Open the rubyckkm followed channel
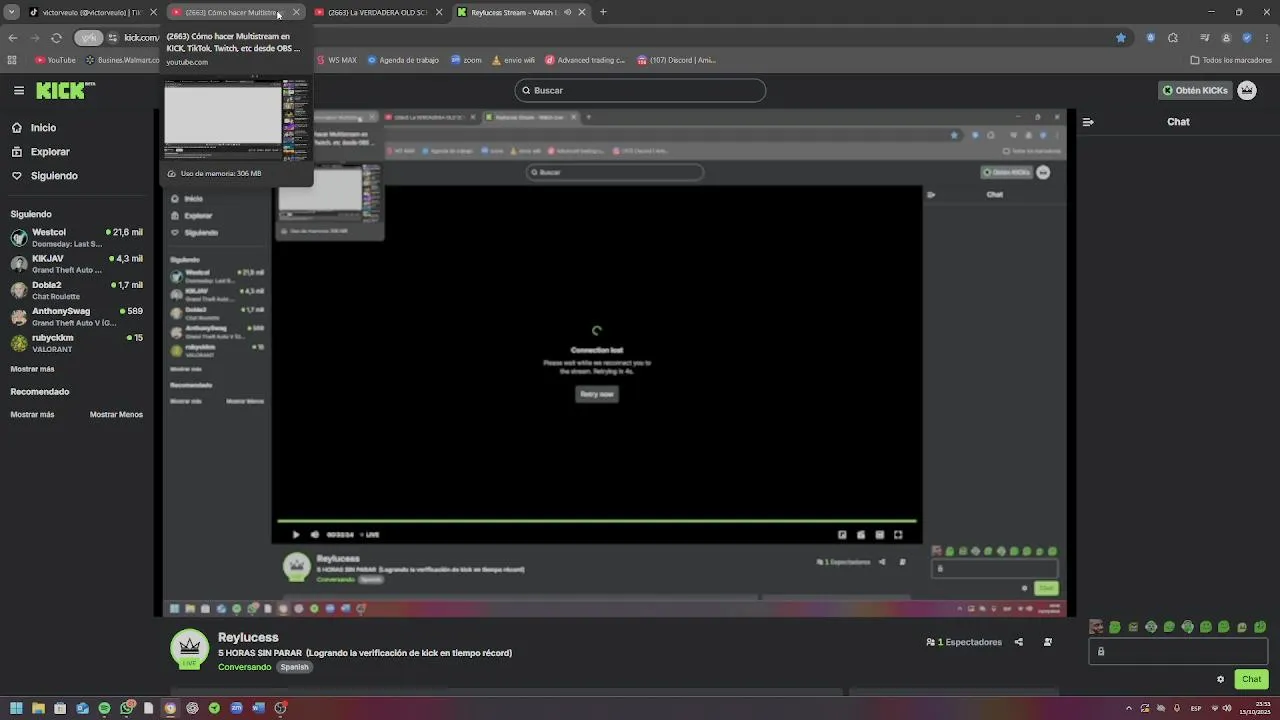Screen dimensions: 1280x720 click(x=78, y=343)
